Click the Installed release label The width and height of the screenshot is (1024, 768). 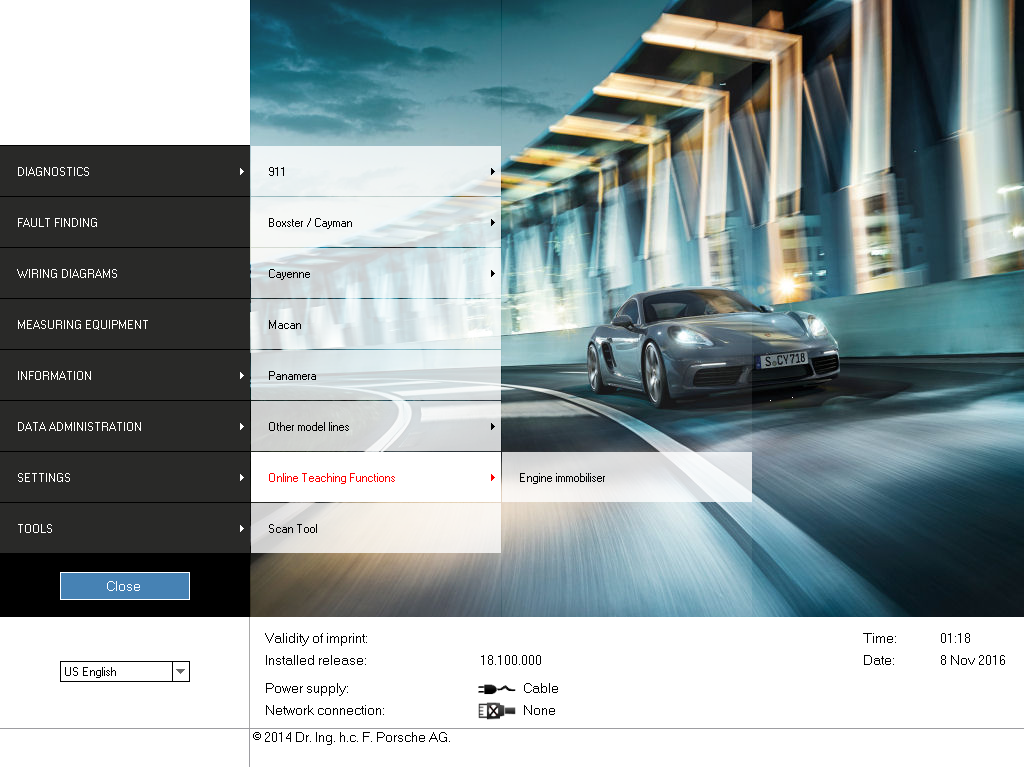tap(315, 660)
